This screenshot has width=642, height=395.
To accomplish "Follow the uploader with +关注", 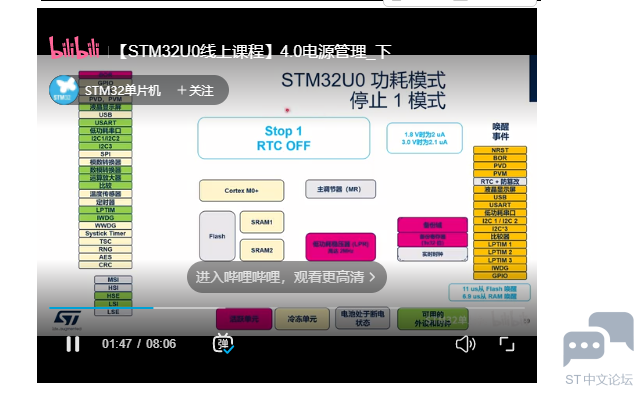I will tap(195, 90).
